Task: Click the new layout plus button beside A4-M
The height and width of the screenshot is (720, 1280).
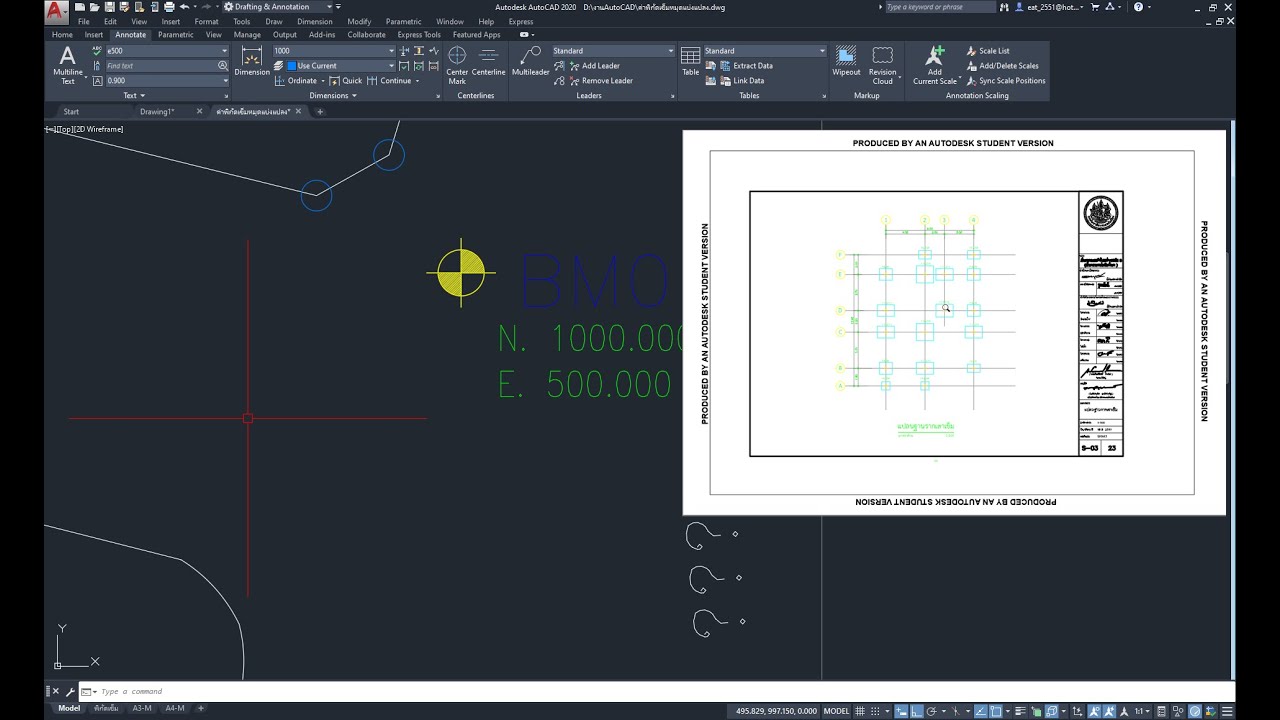Action: click(201, 708)
